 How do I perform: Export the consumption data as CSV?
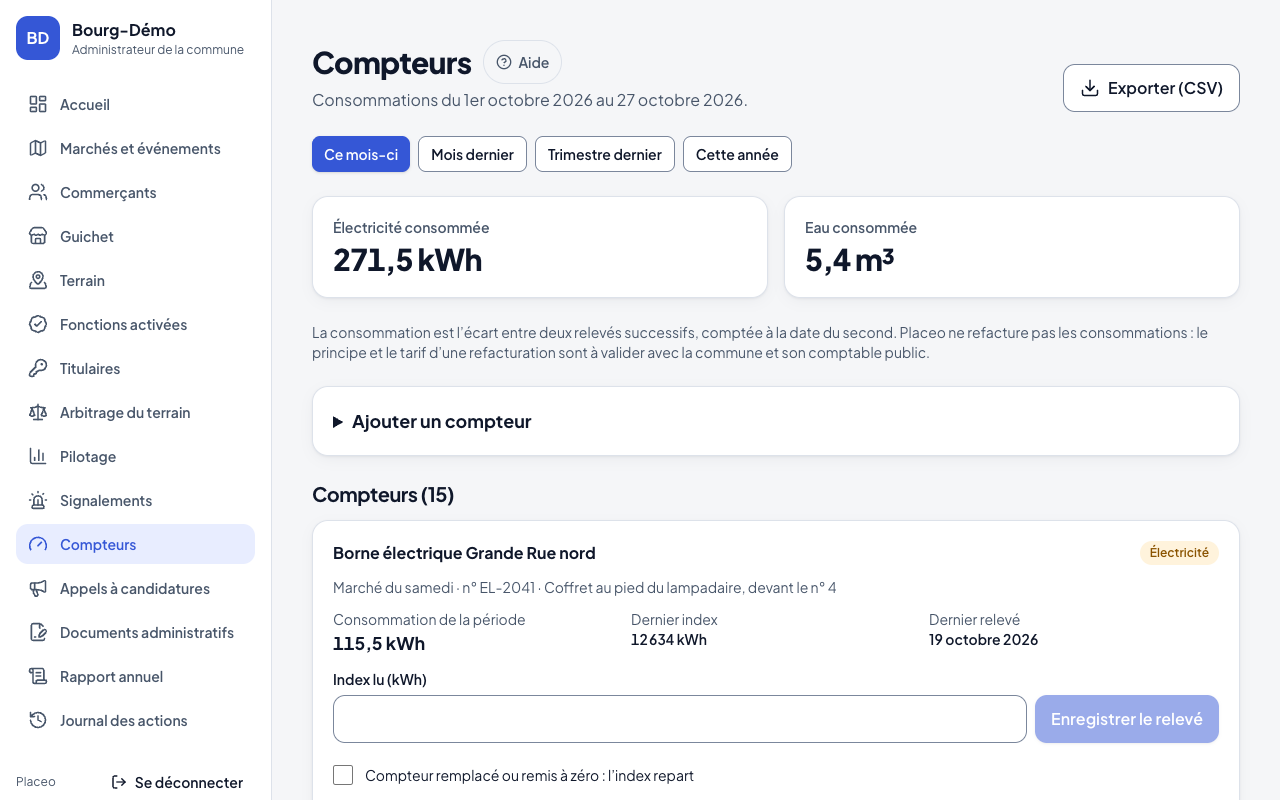coord(1151,88)
